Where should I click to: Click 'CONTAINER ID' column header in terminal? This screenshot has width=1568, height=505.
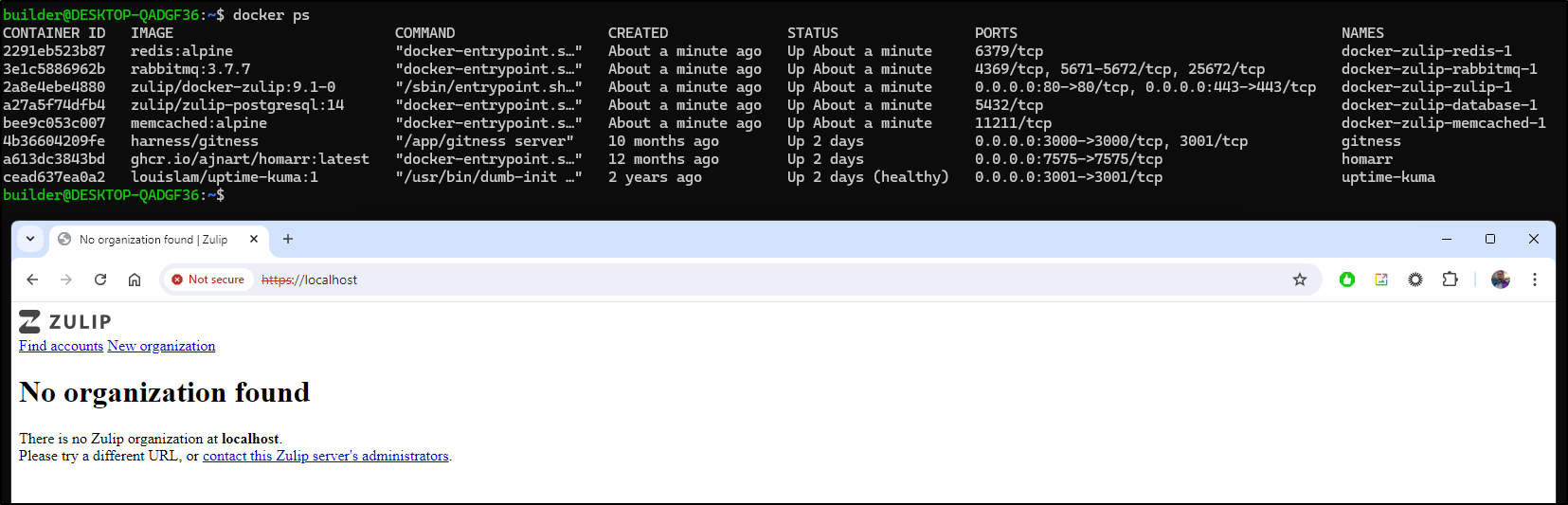[x=54, y=33]
